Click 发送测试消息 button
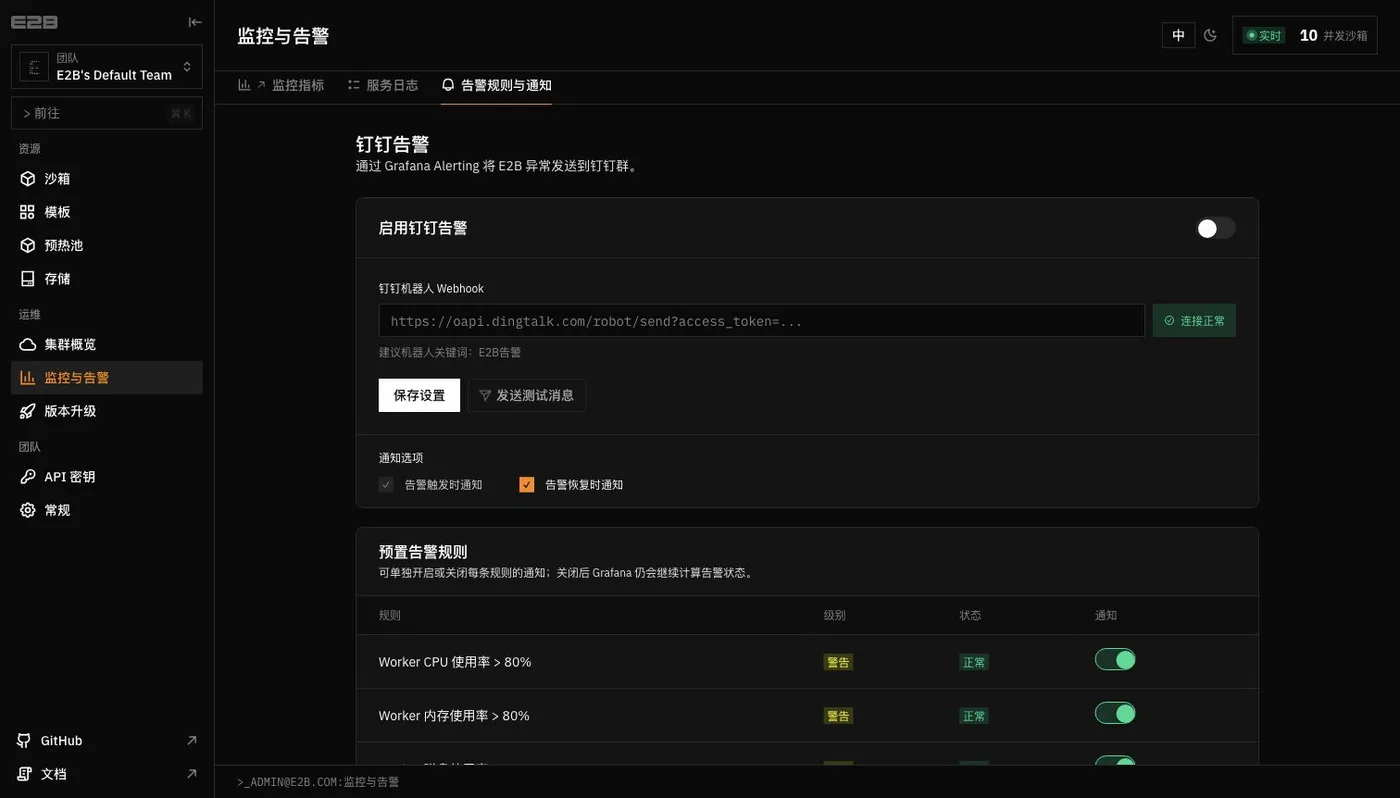This screenshot has height=798, width=1400. coord(527,395)
